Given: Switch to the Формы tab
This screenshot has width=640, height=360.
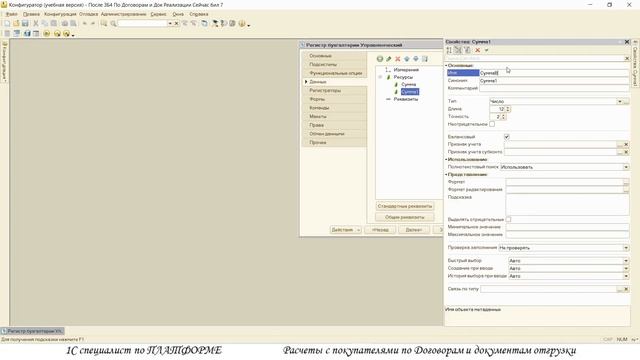Looking at the screenshot, I should [x=334, y=99].
